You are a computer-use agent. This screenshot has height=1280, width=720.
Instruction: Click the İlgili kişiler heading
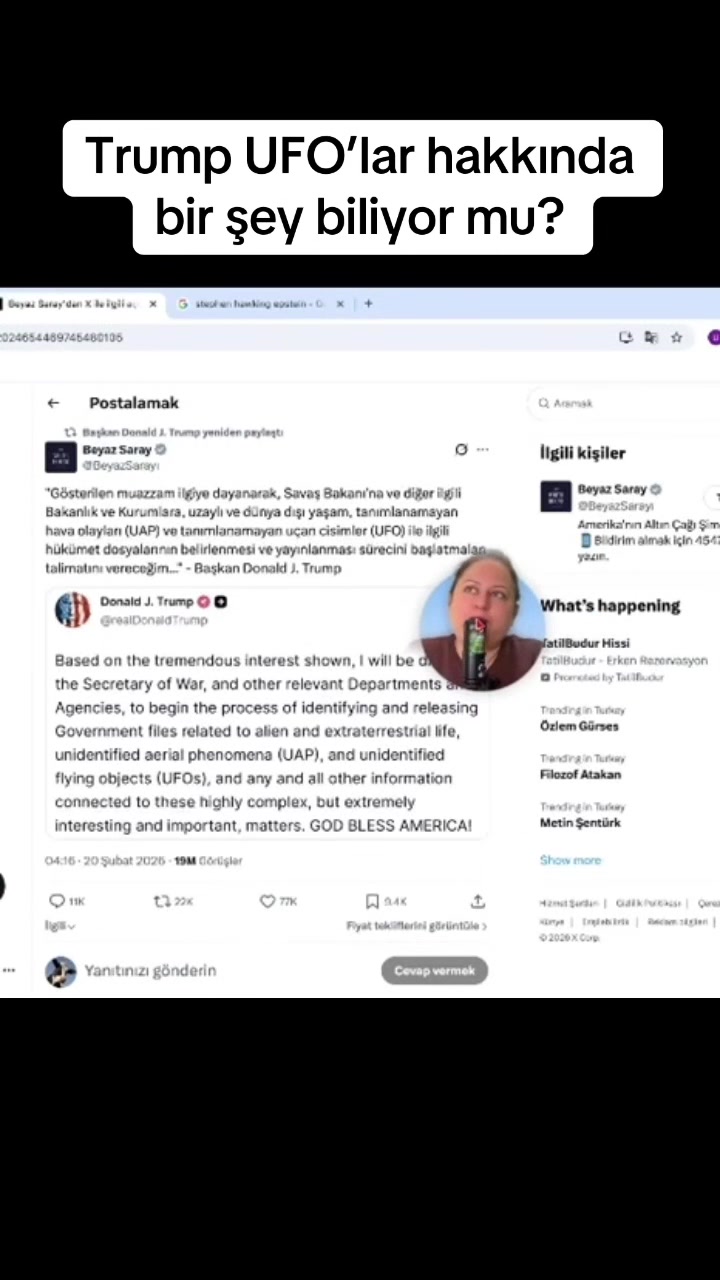583,453
